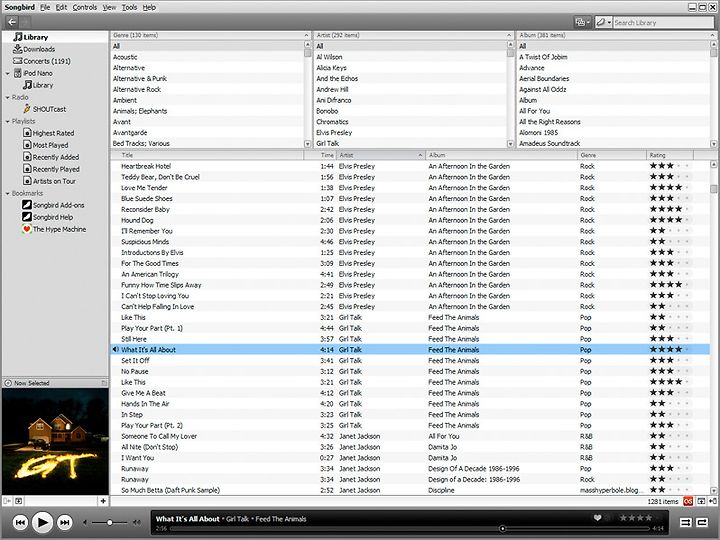
Task: Click the media view switcher icon
Action: click(580, 22)
